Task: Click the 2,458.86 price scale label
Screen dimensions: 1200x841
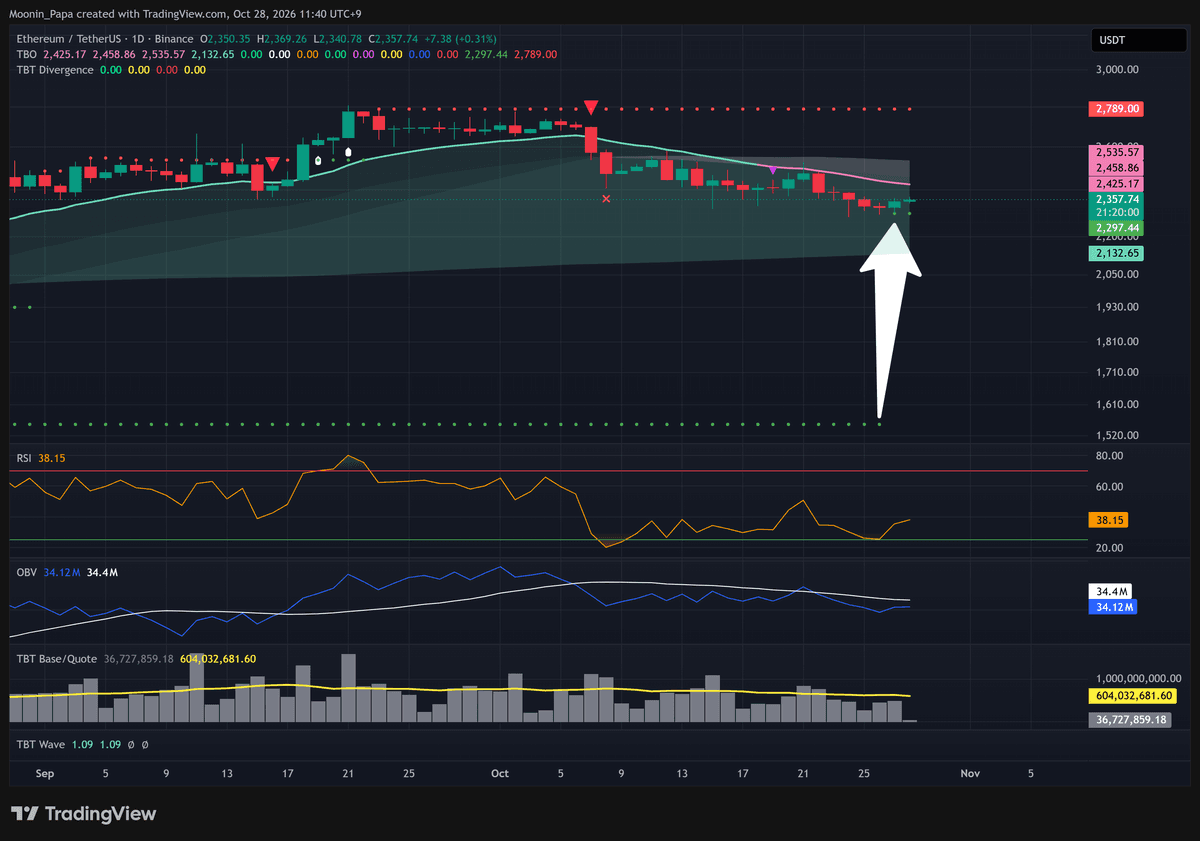Action: pos(1117,169)
